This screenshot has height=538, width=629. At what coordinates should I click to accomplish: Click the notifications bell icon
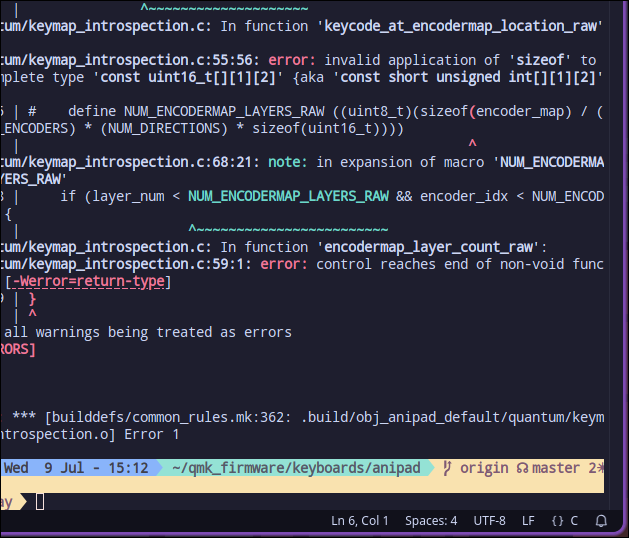[601, 521]
